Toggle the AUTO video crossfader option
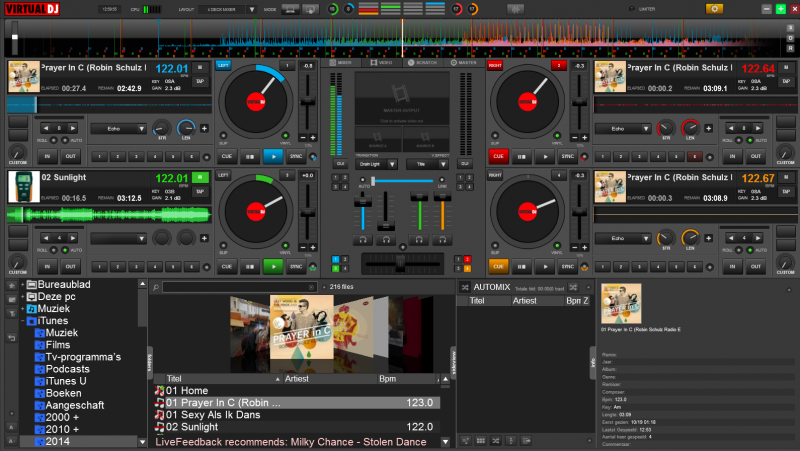 coord(363,180)
